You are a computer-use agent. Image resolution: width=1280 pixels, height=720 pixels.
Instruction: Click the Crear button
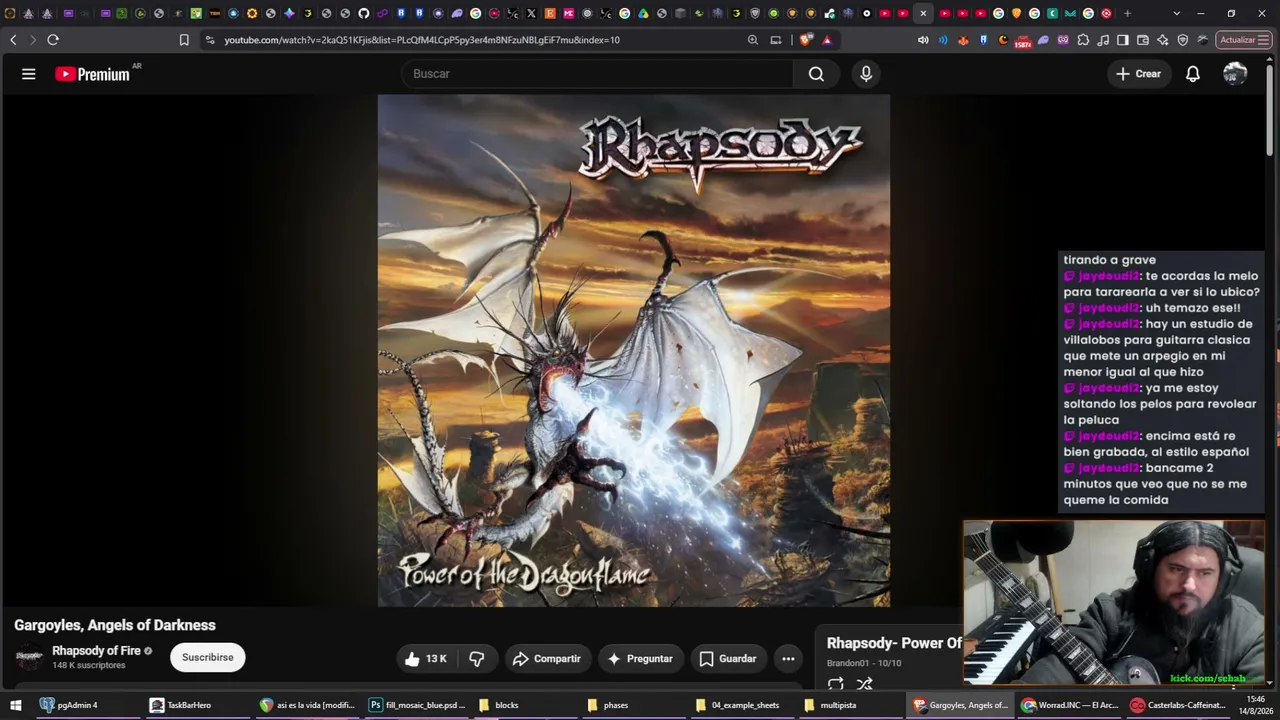[1139, 74]
